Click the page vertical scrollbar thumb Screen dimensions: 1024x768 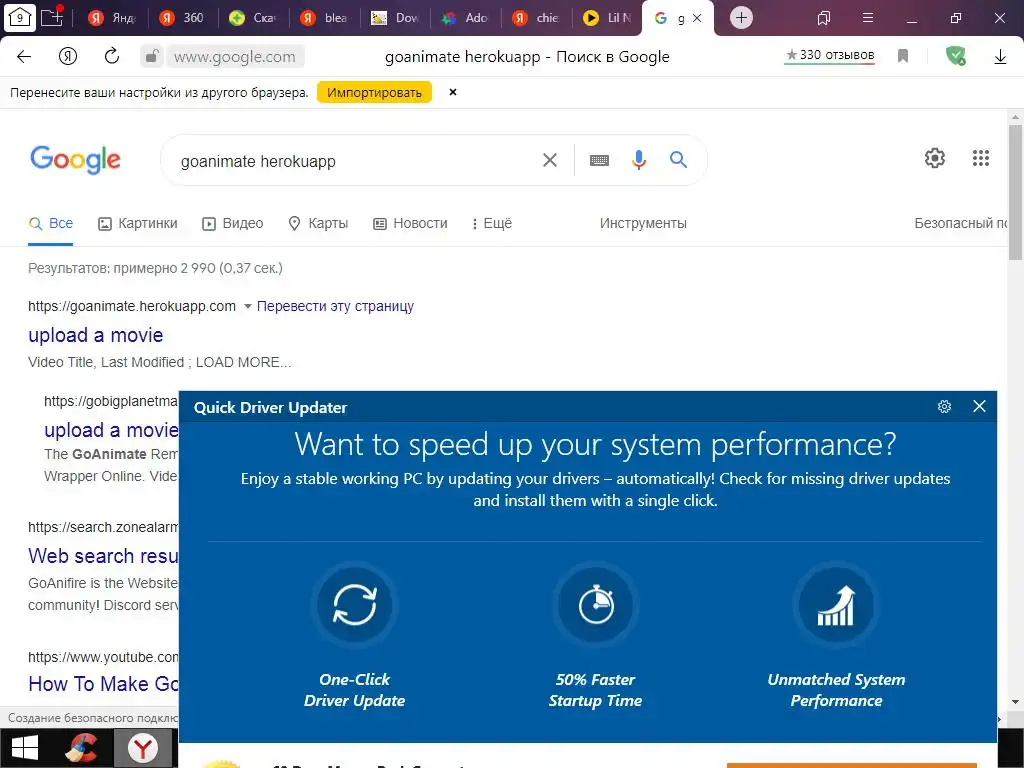[1015, 192]
